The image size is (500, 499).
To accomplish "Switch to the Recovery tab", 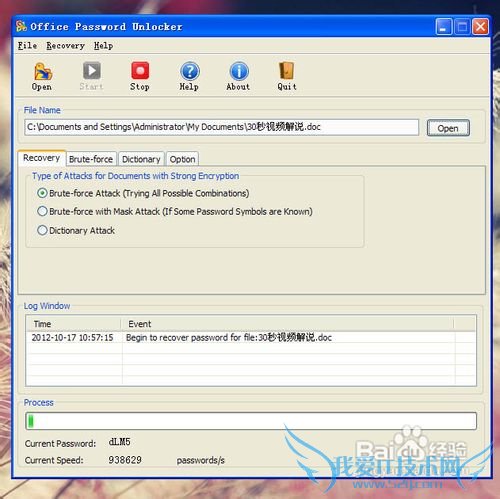I will [x=42, y=158].
